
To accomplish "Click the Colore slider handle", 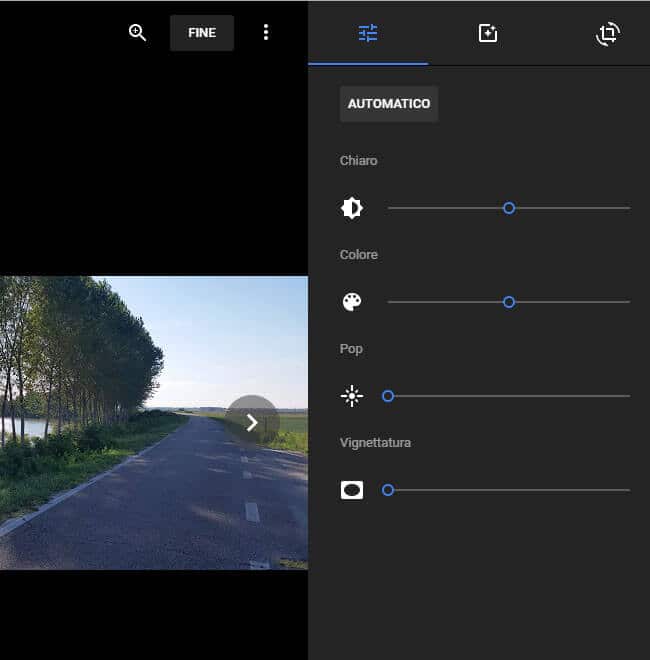I will 509,302.
